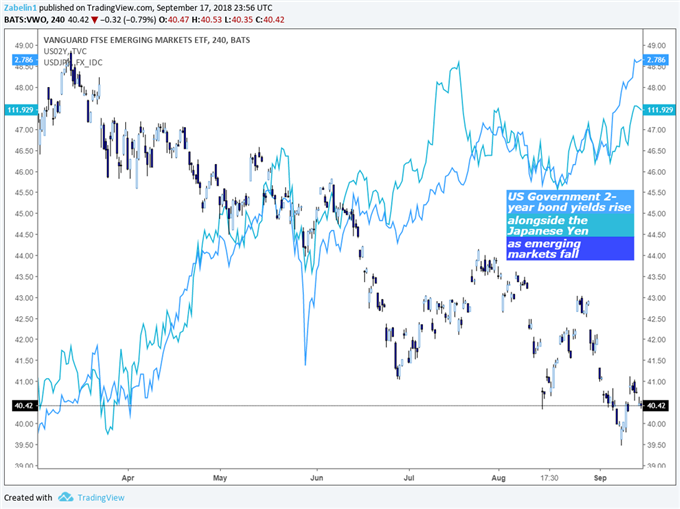Click the H:40.53 high price value
The width and height of the screenshot is (680, 509).
pyautogui.click(x=206, y=20)
